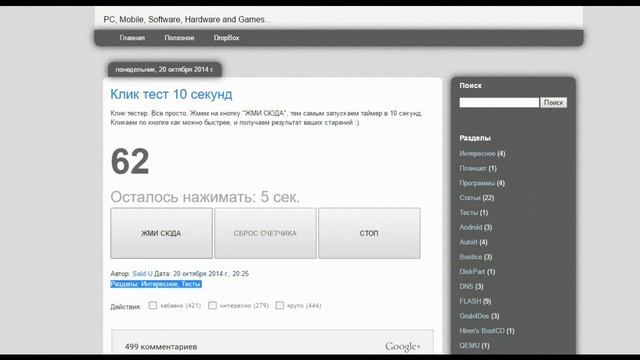Click the Разделы sidebar heading
Image resolution: width=640 pixels, height=360 pixels.
475,138
